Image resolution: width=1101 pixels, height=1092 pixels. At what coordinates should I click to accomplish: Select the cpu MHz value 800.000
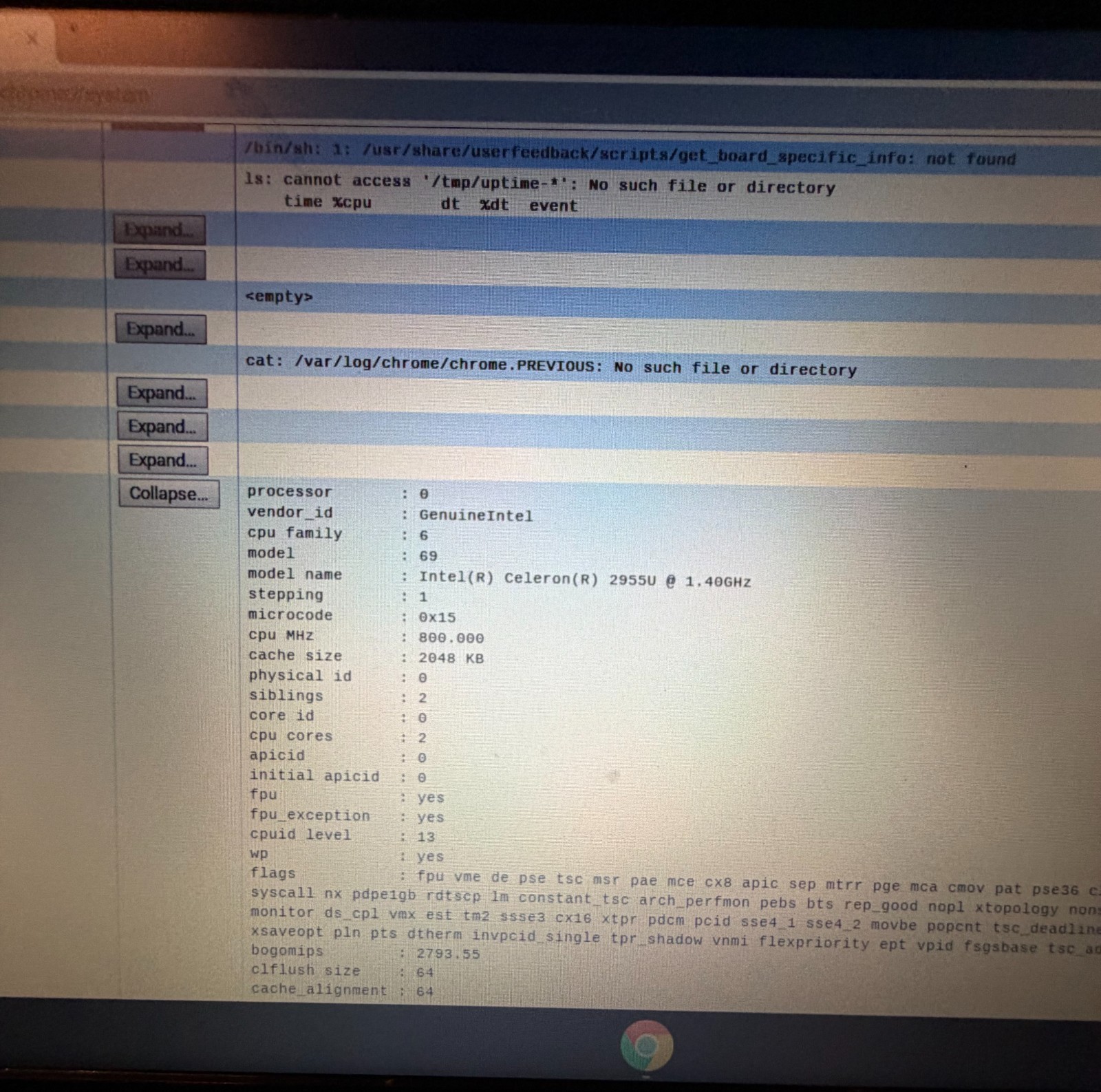click(451, 638)
